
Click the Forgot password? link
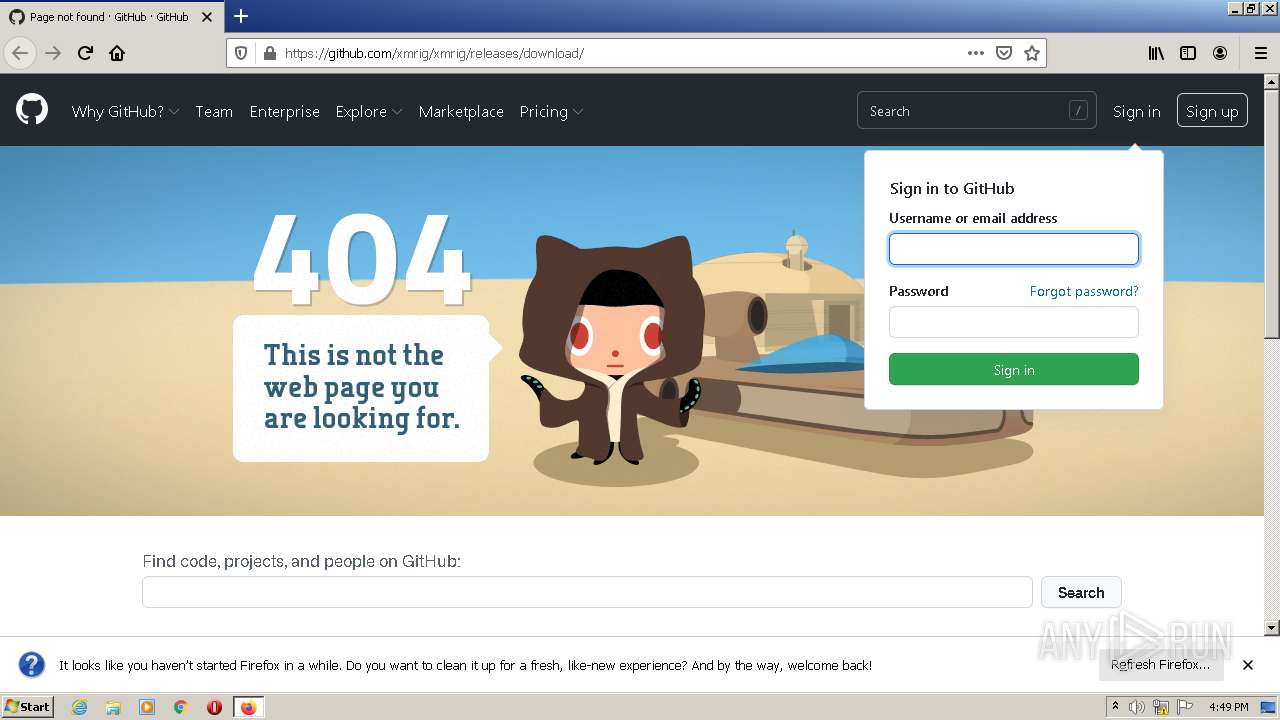pos(1084,291)
